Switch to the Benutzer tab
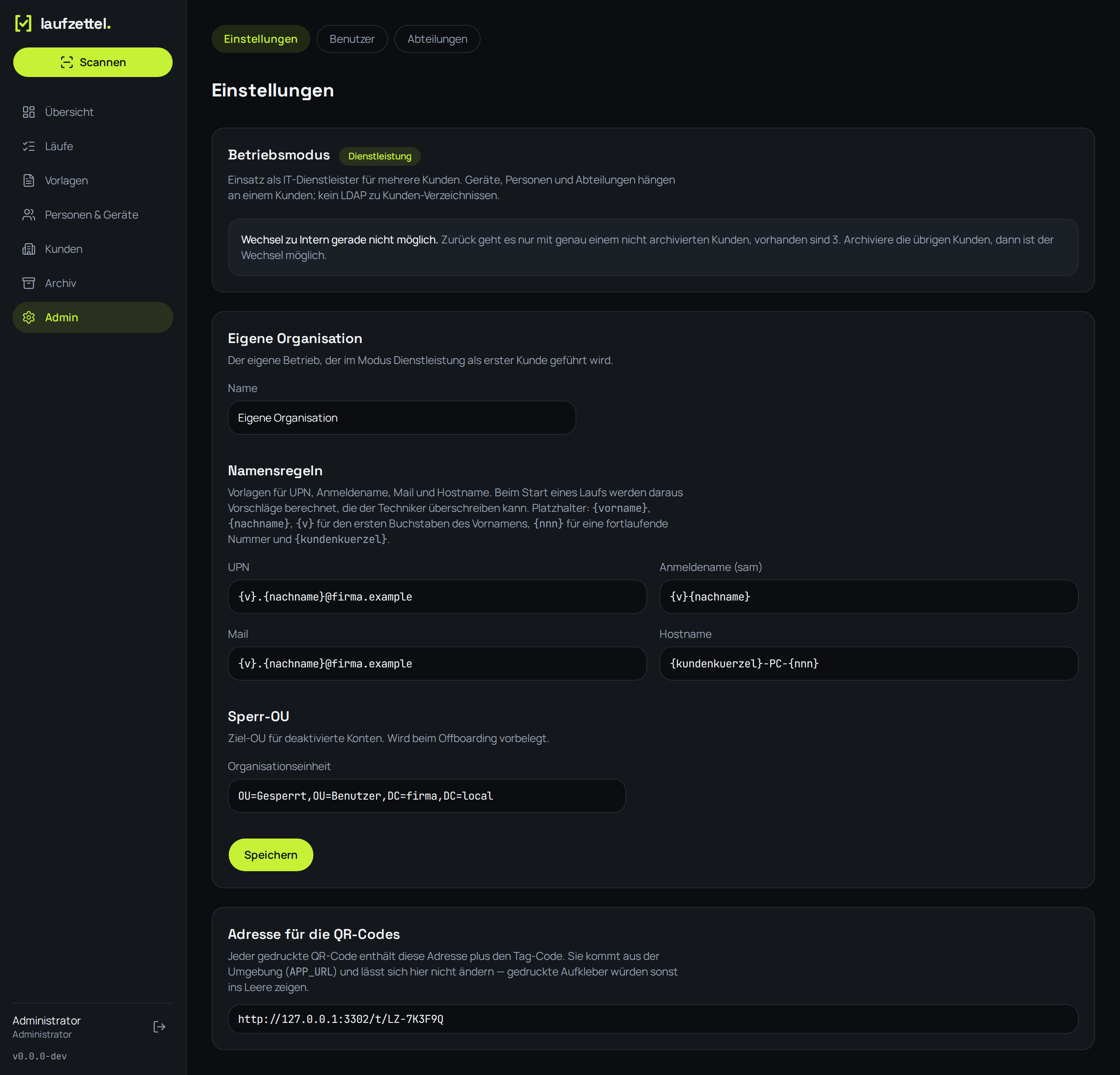Screen dimensions: 1120x1075 [x=352, y=39]
